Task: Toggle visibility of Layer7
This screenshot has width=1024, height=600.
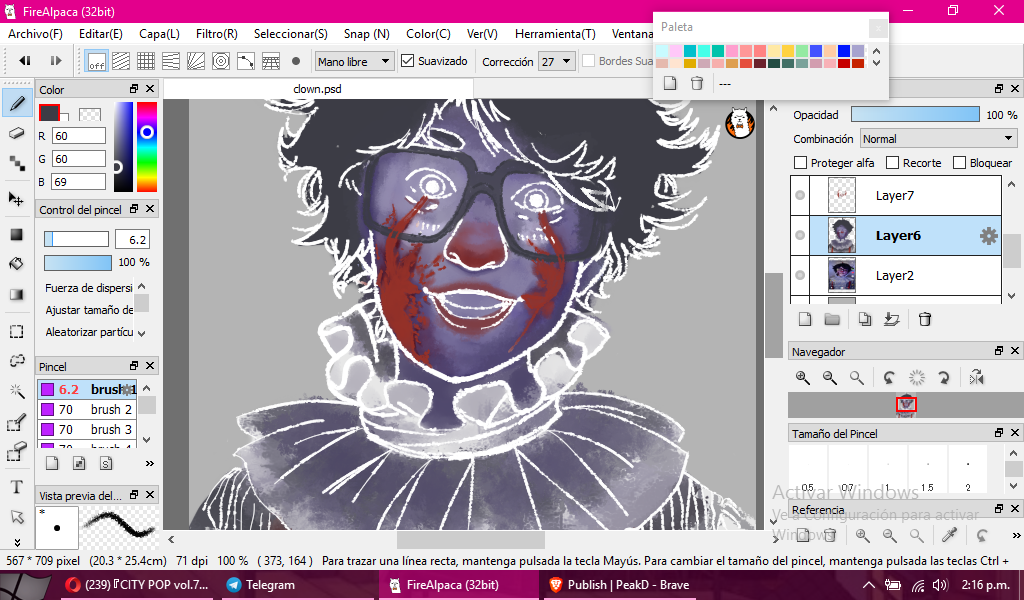Action: coord(800,196)
